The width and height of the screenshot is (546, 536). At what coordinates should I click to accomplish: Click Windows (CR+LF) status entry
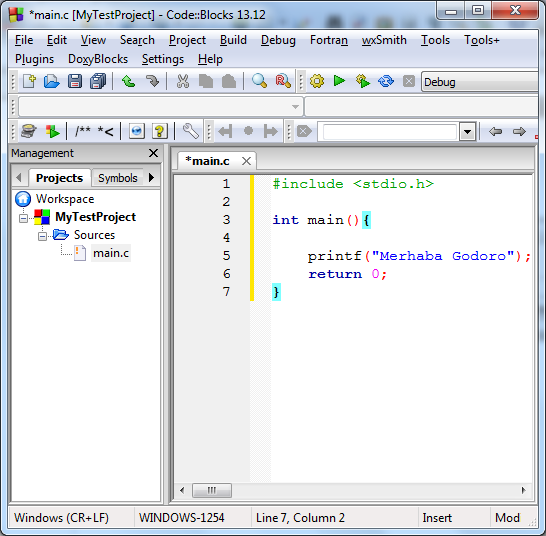(x=62, y=518)
